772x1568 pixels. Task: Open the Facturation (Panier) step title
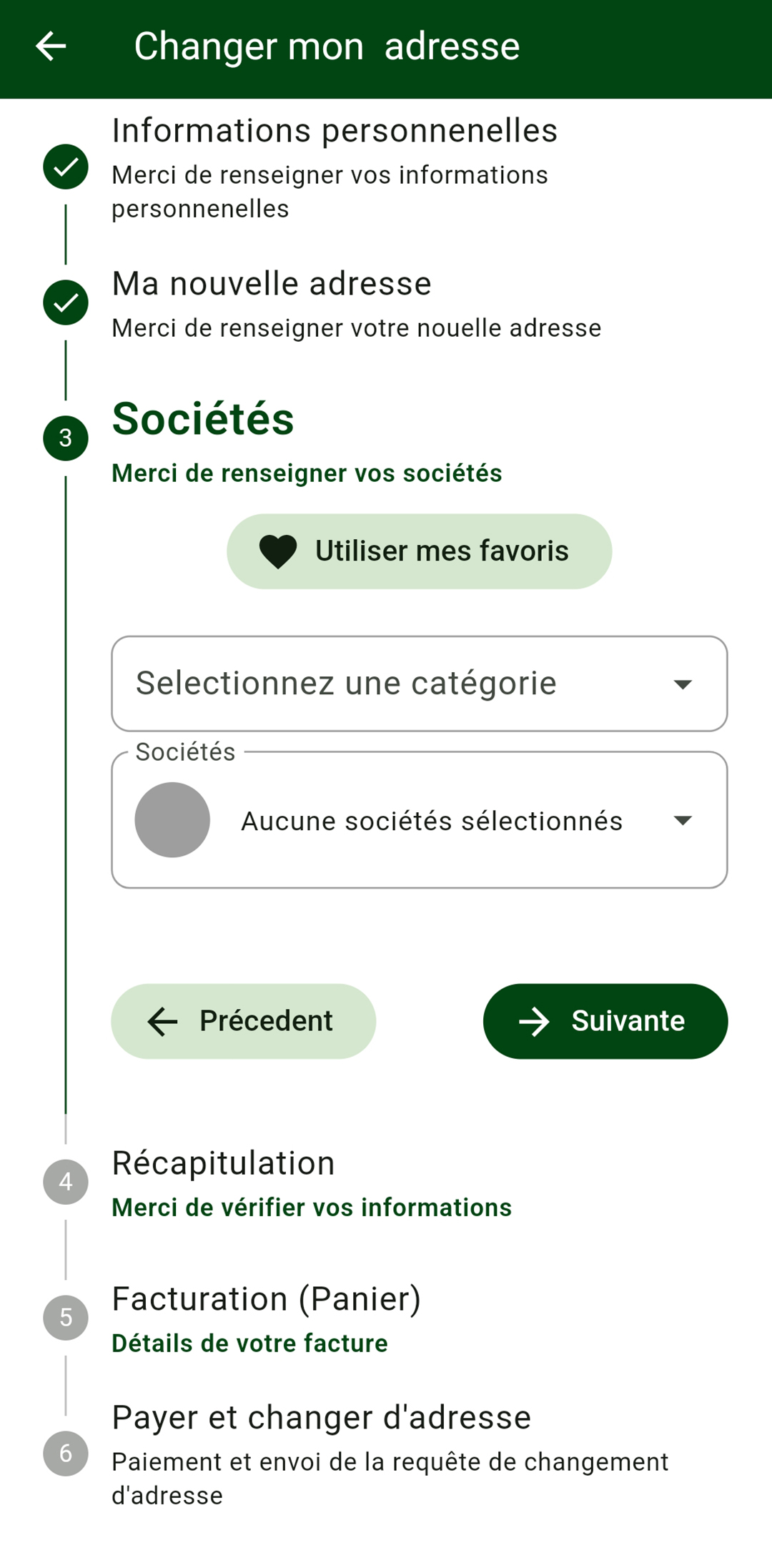tap(267, 1299)
